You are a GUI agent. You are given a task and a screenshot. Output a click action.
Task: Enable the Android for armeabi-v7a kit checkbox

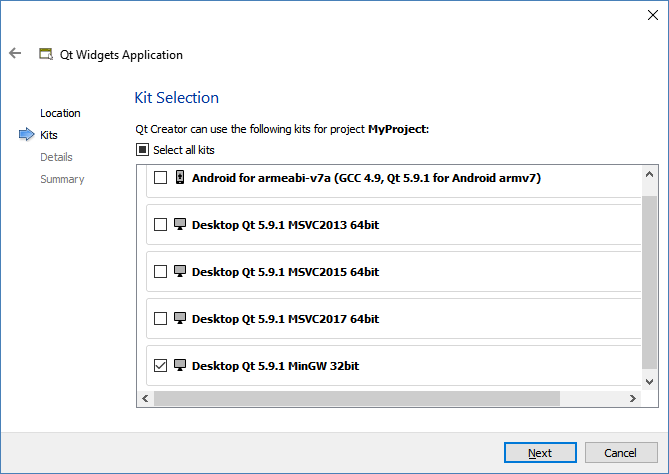point(161,178)
